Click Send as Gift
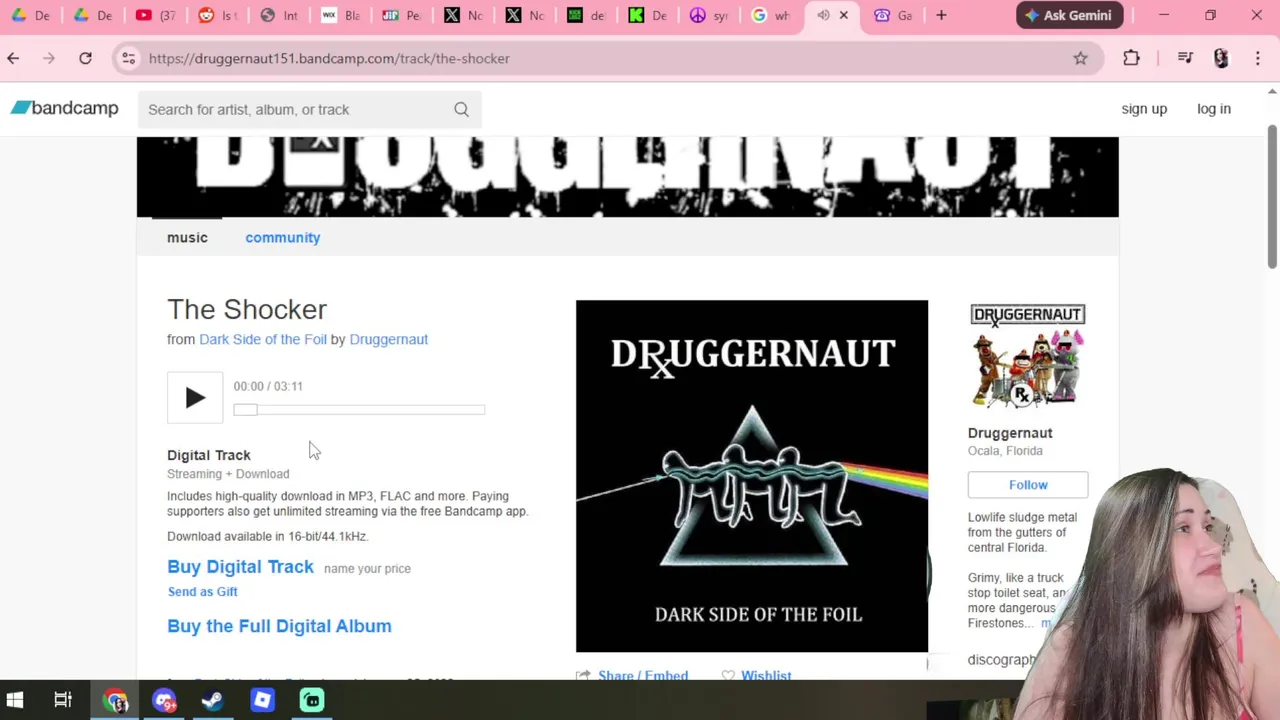The image size is (1280, 720). click(x=203, y=592)
